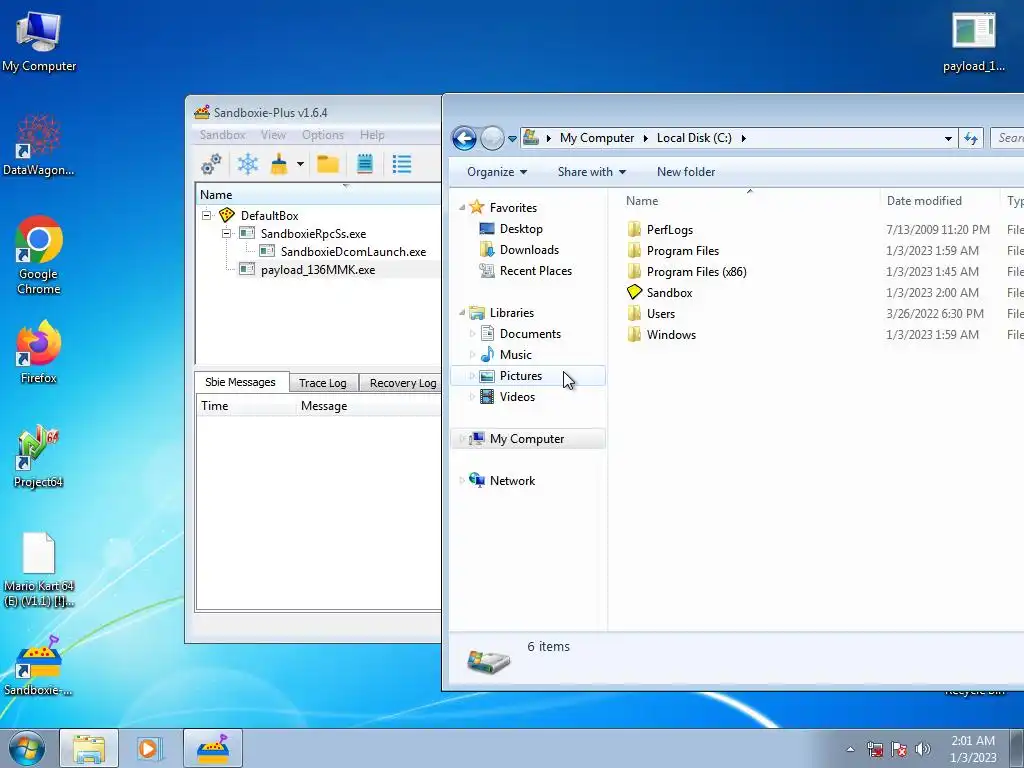Click the Time column header in messages
Screen dimensions: 1024x768
(215, 406)
